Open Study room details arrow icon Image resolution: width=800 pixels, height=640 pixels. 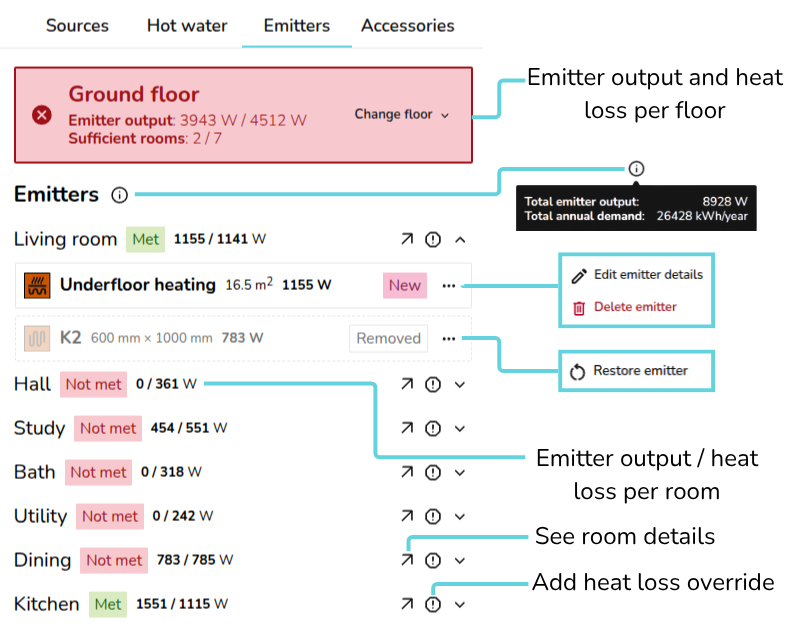pyautogui.click(x=407, y=428)
